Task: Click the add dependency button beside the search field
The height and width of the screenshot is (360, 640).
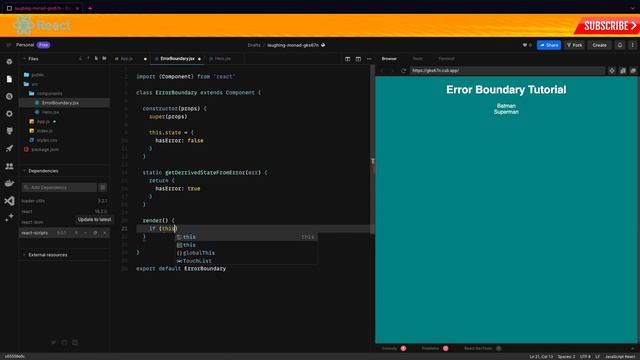Action: (103, 187)
